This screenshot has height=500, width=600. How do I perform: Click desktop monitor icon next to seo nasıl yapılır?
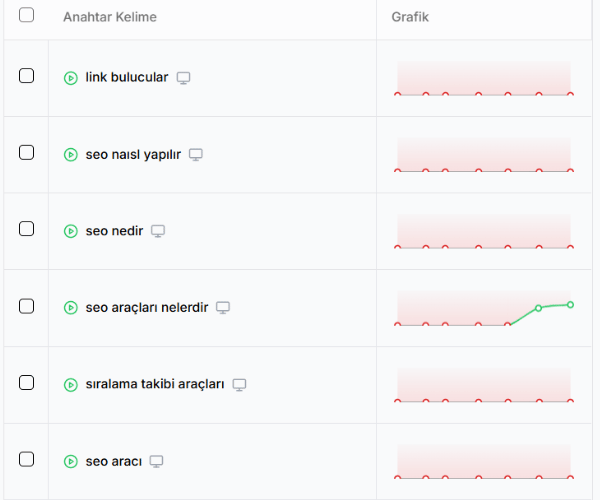click(x=196, y=154)
